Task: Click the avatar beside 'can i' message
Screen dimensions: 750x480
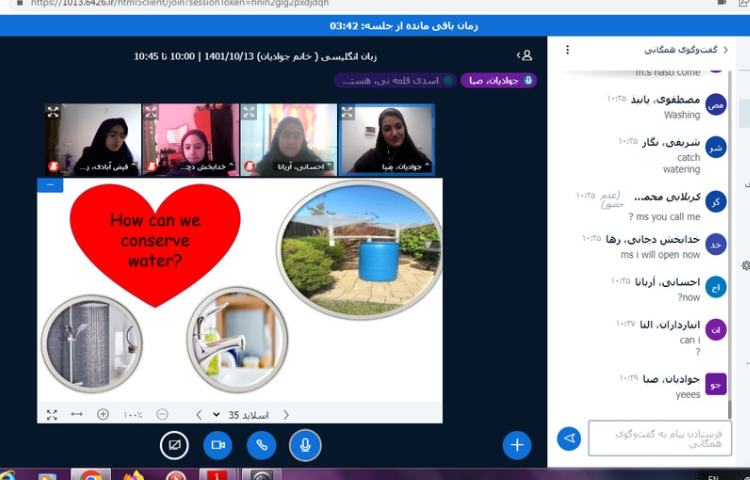Action: 716,329
